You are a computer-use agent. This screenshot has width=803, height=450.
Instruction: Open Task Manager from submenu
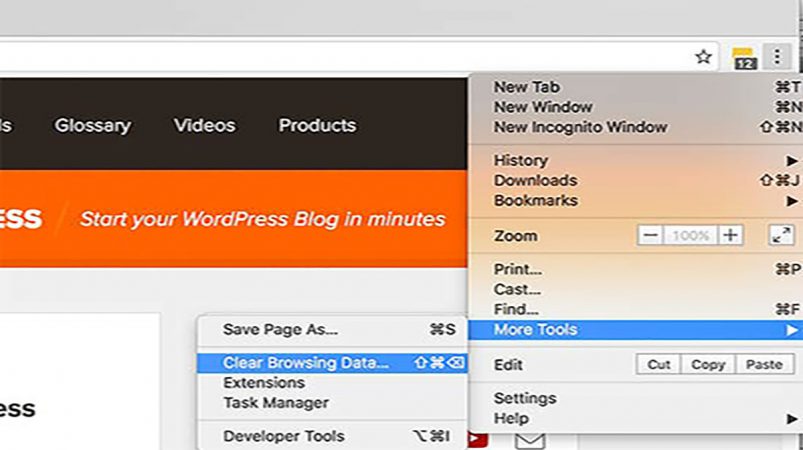[332, 403]
